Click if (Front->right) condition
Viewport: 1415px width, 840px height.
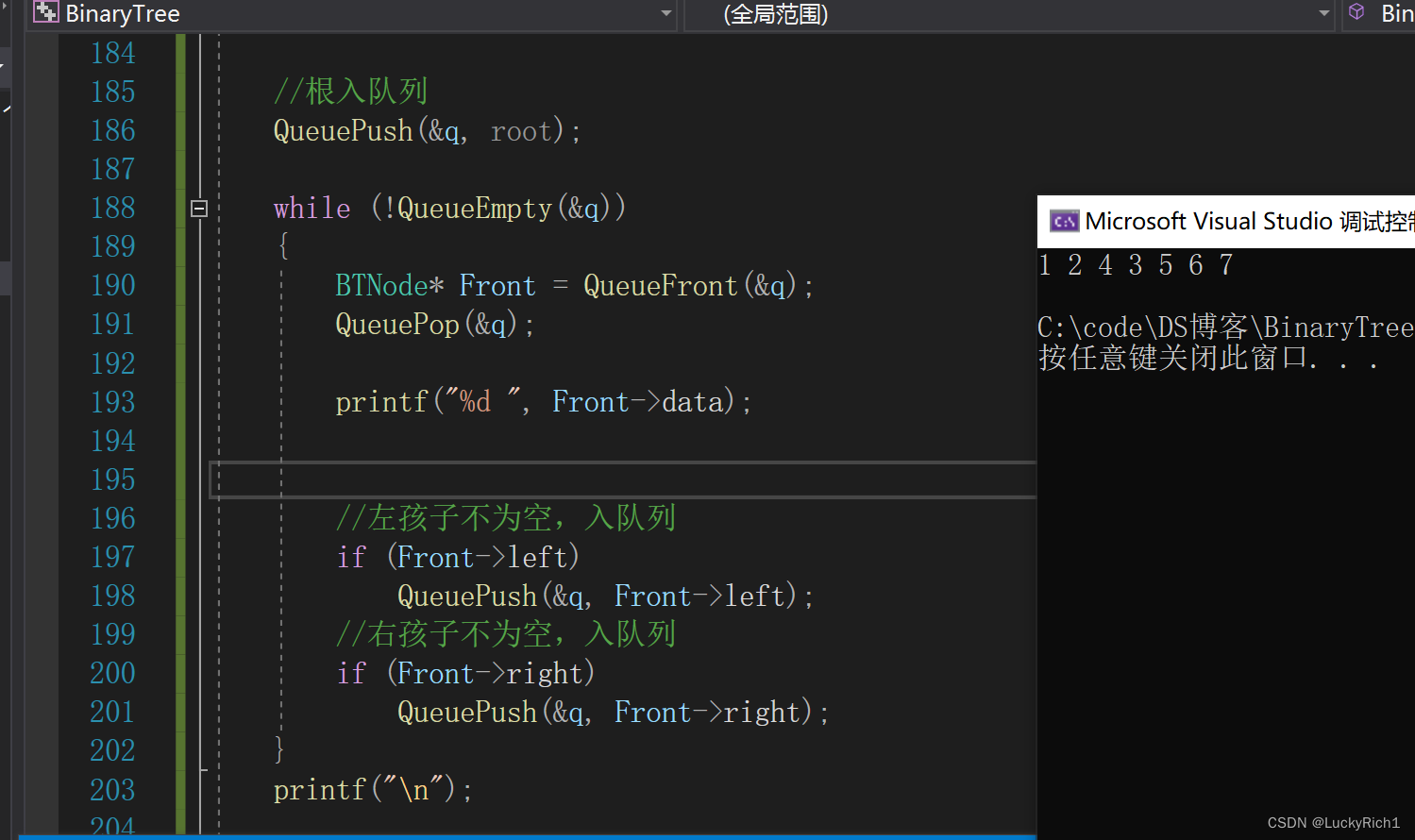pyautogui.click(x=465, y=673)
